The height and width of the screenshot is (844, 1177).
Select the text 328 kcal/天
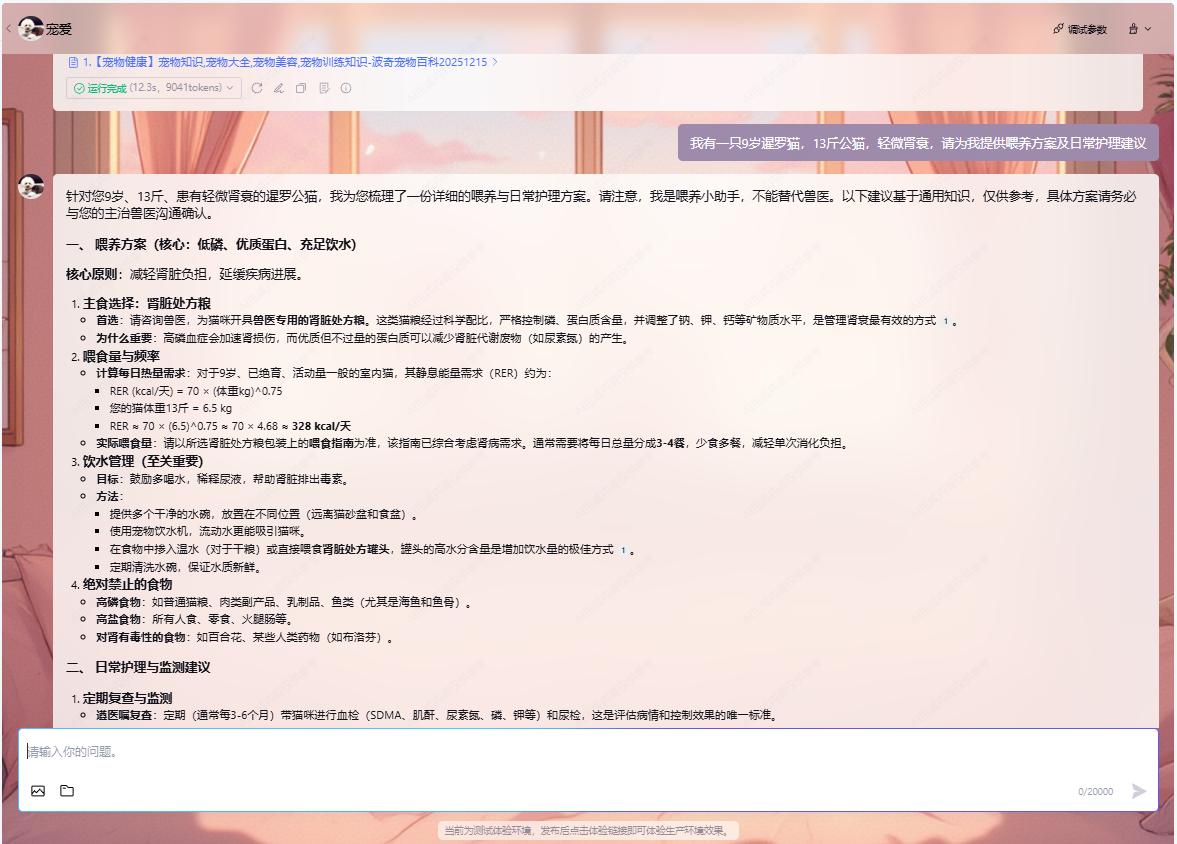321,426
